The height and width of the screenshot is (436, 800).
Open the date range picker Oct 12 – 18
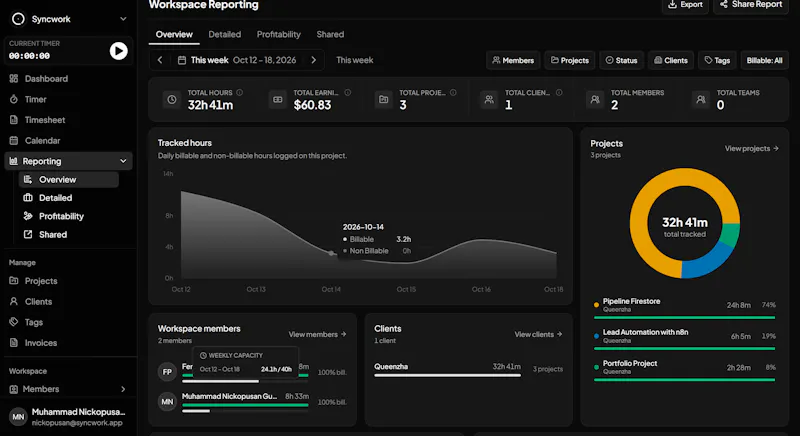237,60
